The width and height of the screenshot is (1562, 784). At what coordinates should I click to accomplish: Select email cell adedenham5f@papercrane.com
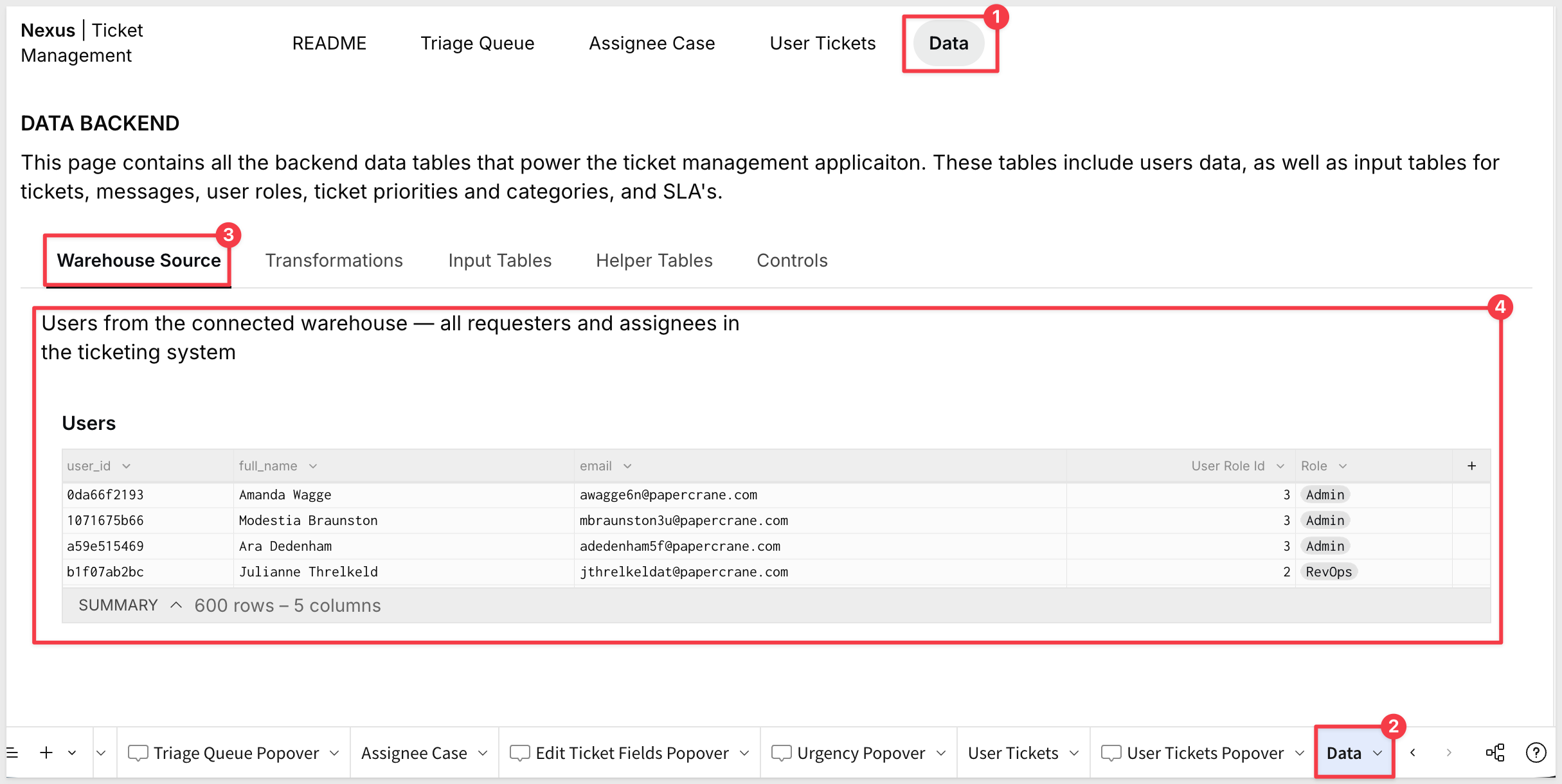pos(820,546)
